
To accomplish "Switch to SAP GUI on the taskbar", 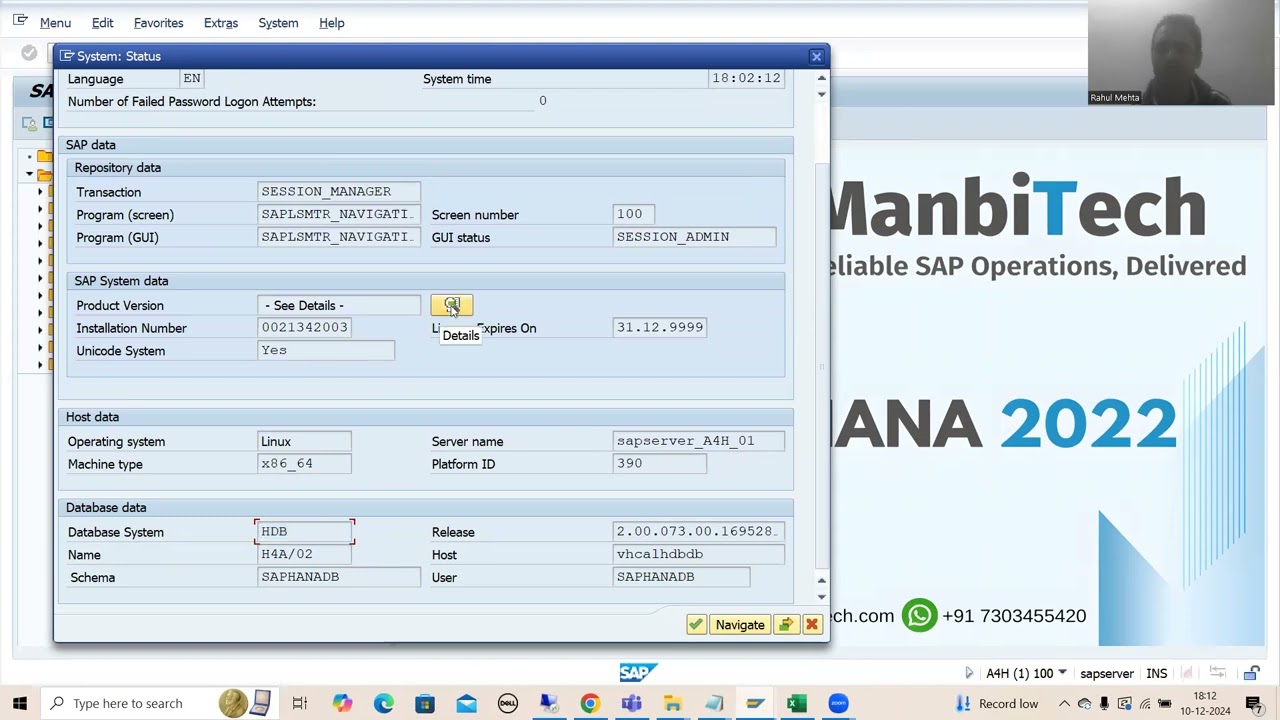I will tap(755, 703).
